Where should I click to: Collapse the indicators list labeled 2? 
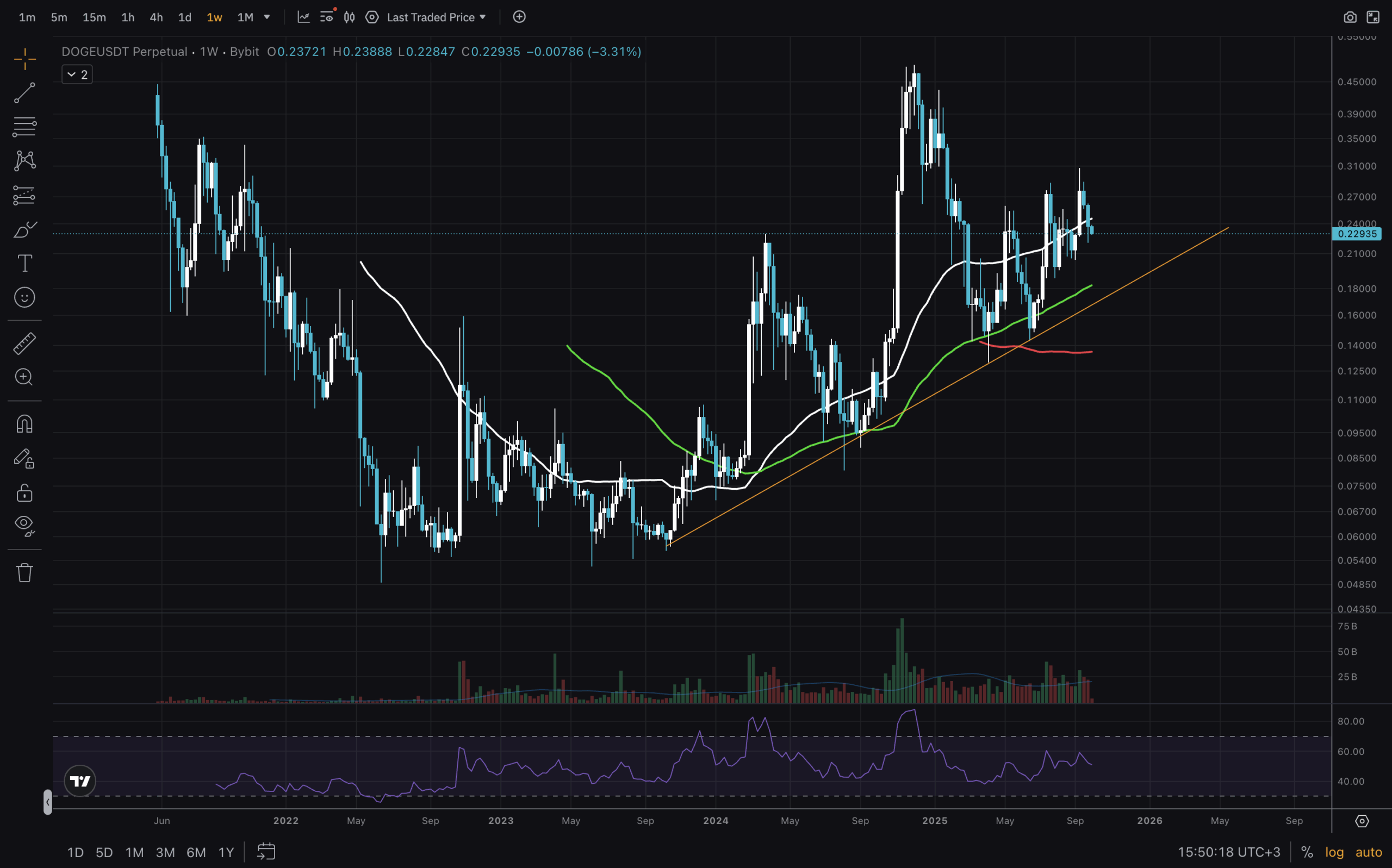pyautogui.click(x=77, y=74)
